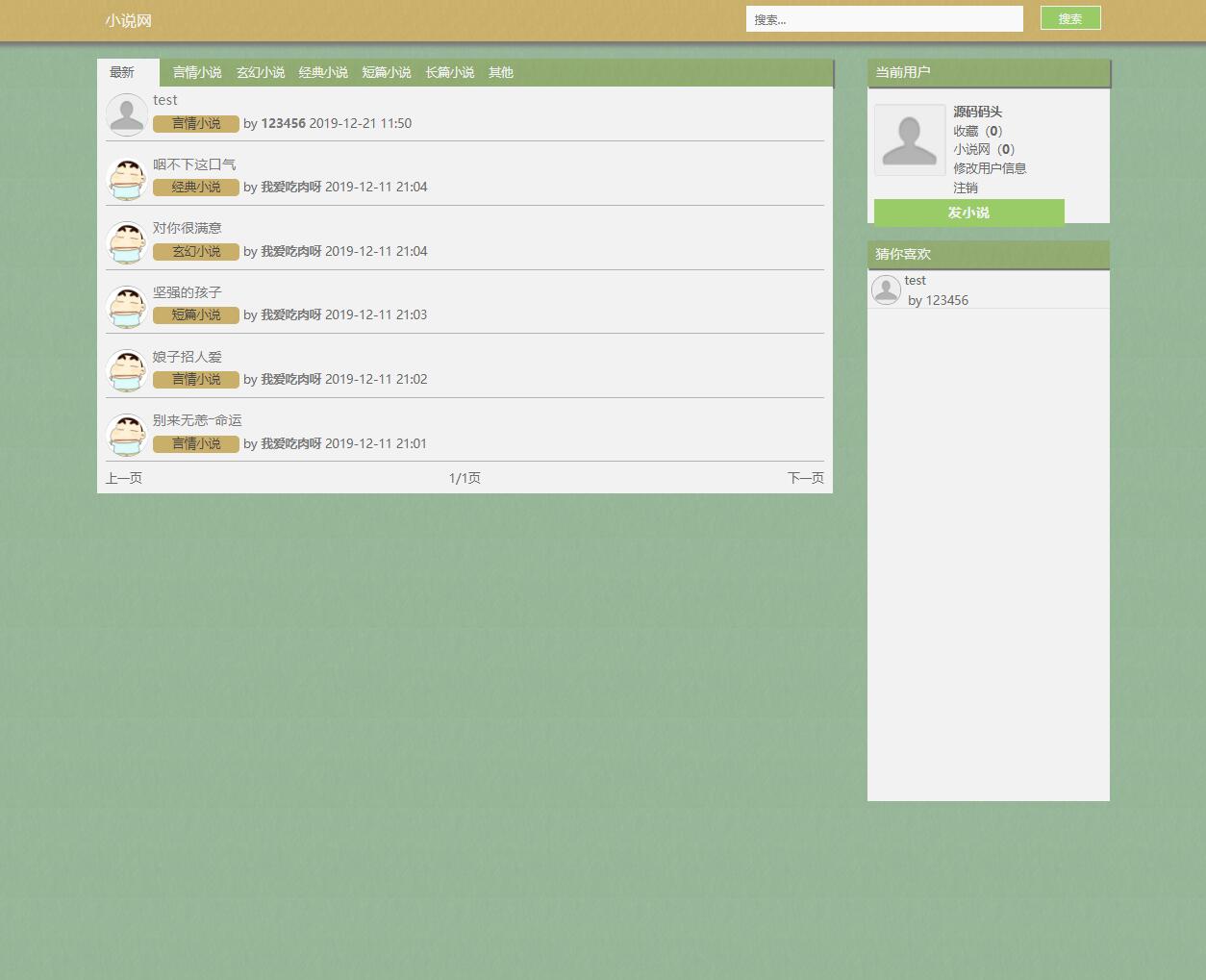Click the 2019-12-11 21:03 timestamp
This screenshot has width=1206, height=980.
(376, 314)
